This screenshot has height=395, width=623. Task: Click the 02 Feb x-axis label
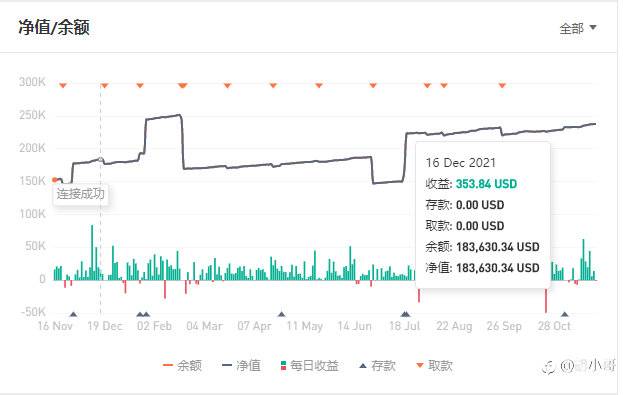pos(155,326)
